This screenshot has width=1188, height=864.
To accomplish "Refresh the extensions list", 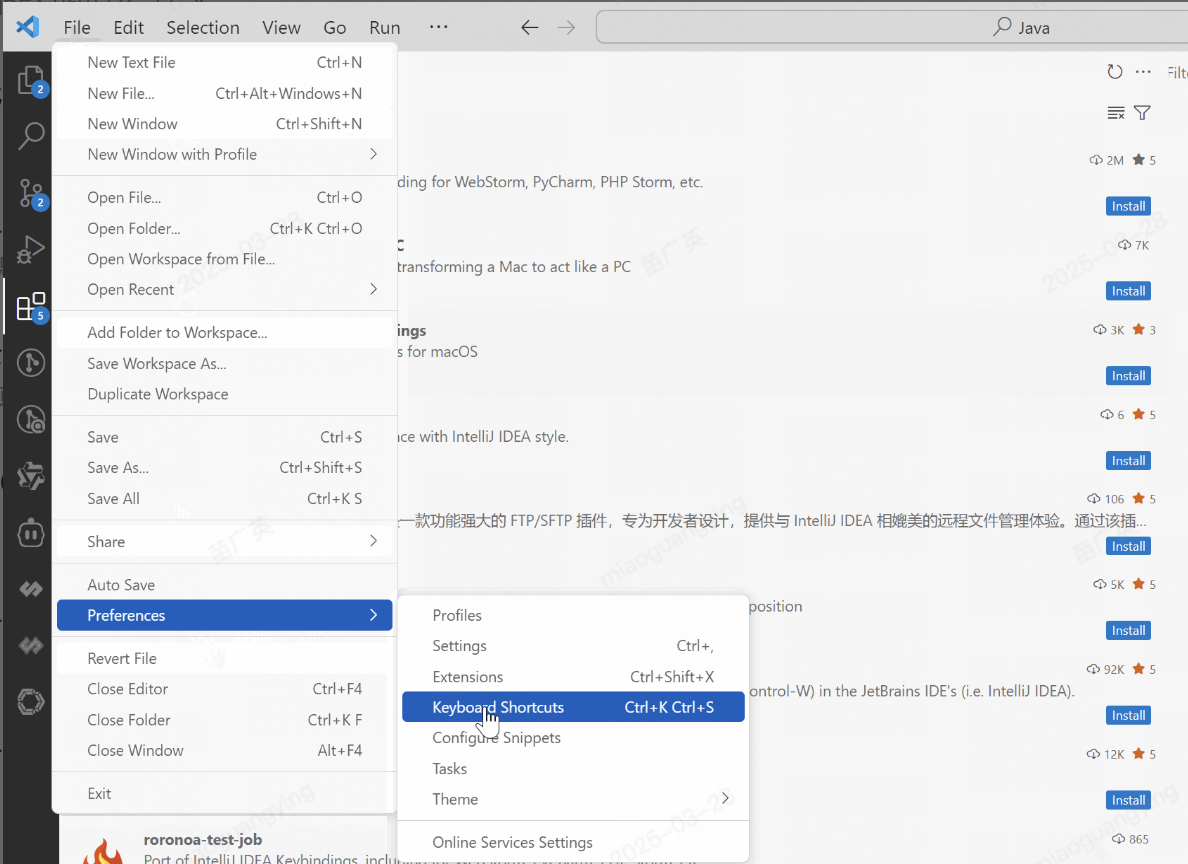I will (1115, 72).
